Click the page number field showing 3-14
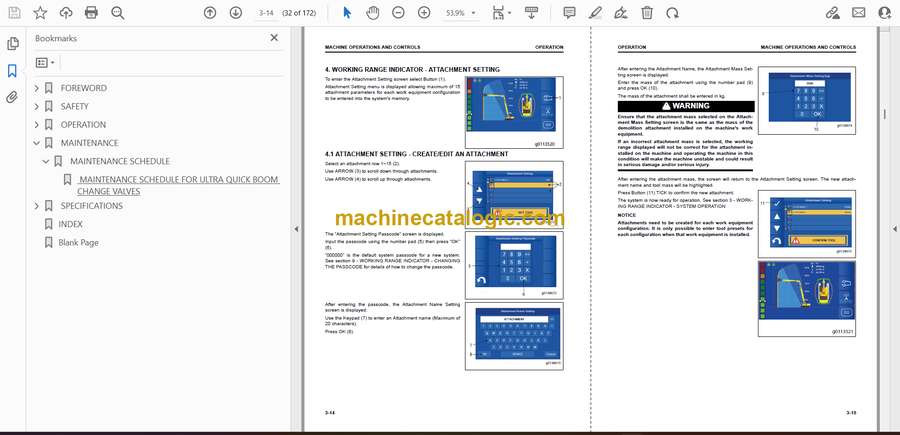The width and height of the screenshot is (900, 435). pos(266,13)
